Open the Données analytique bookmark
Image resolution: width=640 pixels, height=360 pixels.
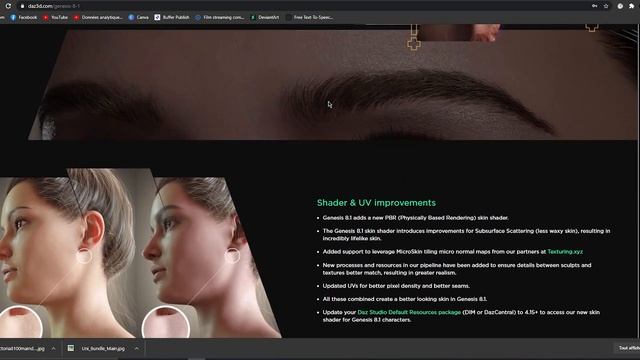coord(98,18)
